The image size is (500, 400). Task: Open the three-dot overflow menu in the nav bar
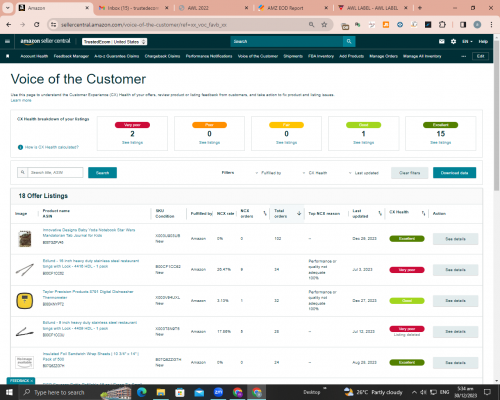pos(463,56)
